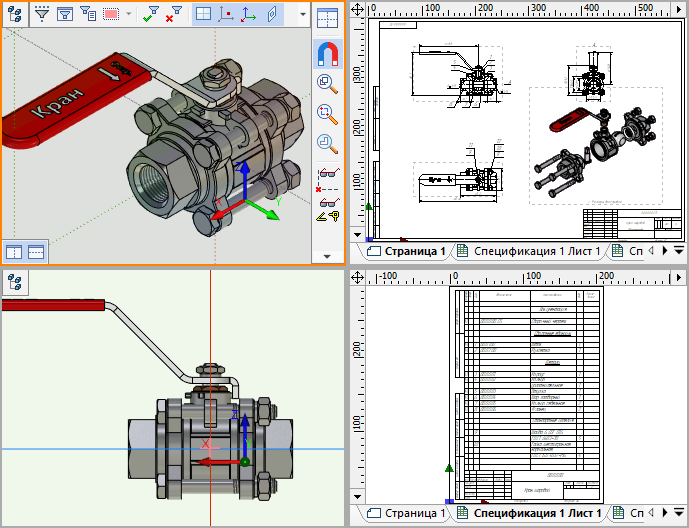The image size is (689, 528).
Task: Toggle the workplane grid display button
Action: click(203, 15)
